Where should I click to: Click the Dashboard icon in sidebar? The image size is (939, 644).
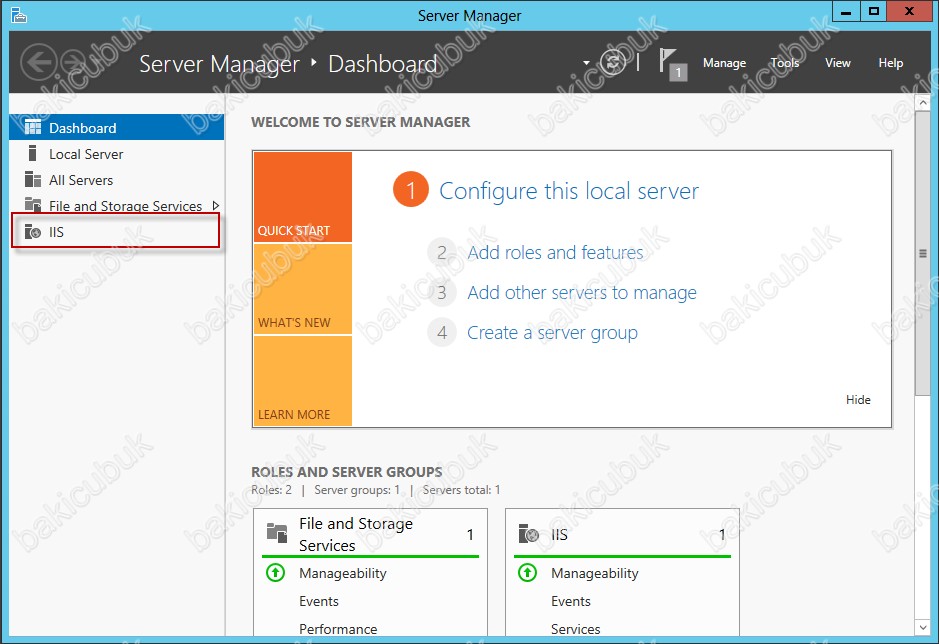coord(33,127)
